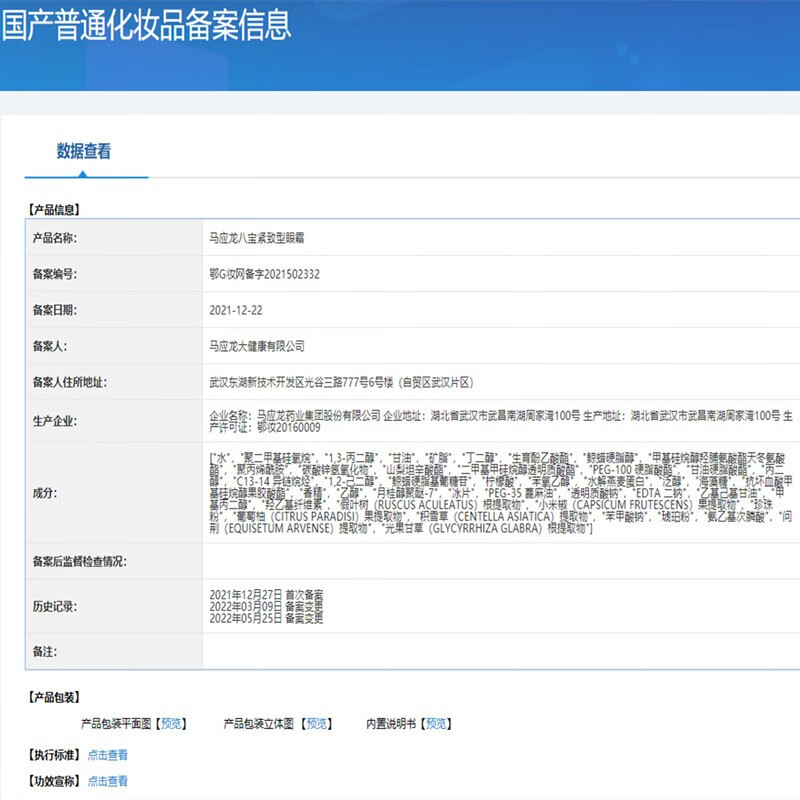Click the page title 国产普通化妆品备案信息

(146, 26)
